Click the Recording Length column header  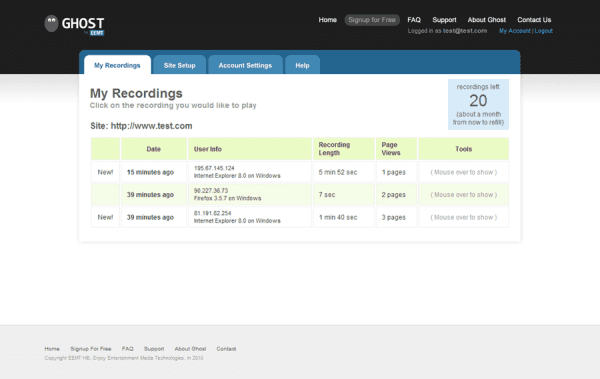(344, 149)
